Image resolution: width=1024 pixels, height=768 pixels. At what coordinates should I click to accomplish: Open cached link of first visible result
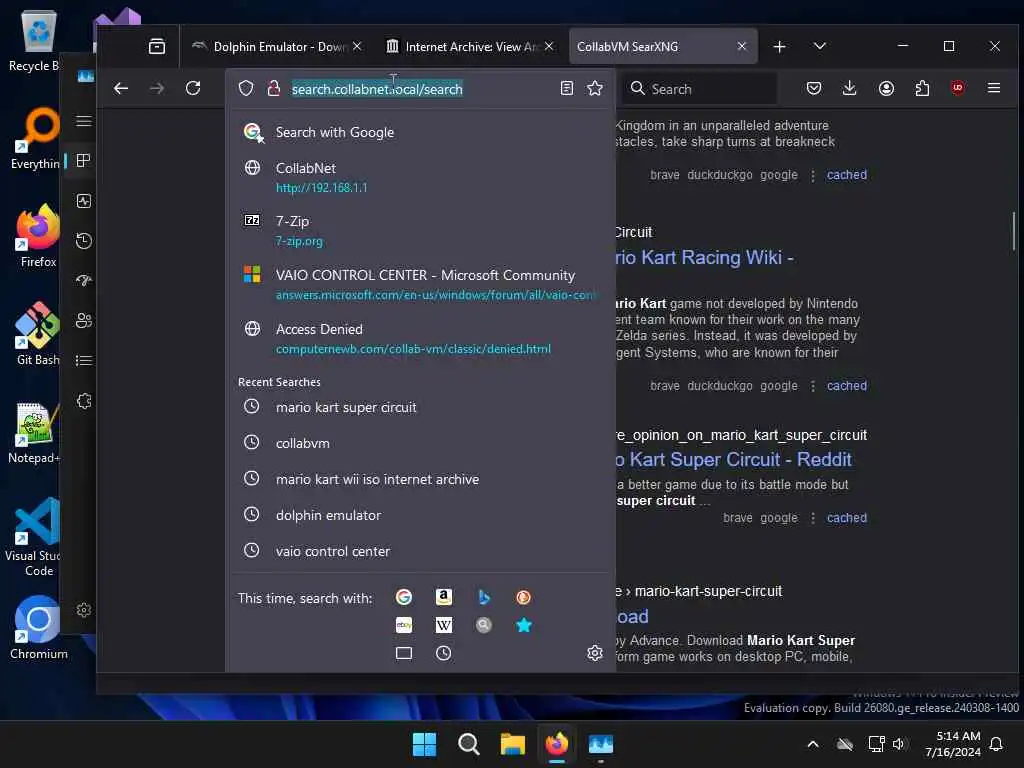point(846,174)
